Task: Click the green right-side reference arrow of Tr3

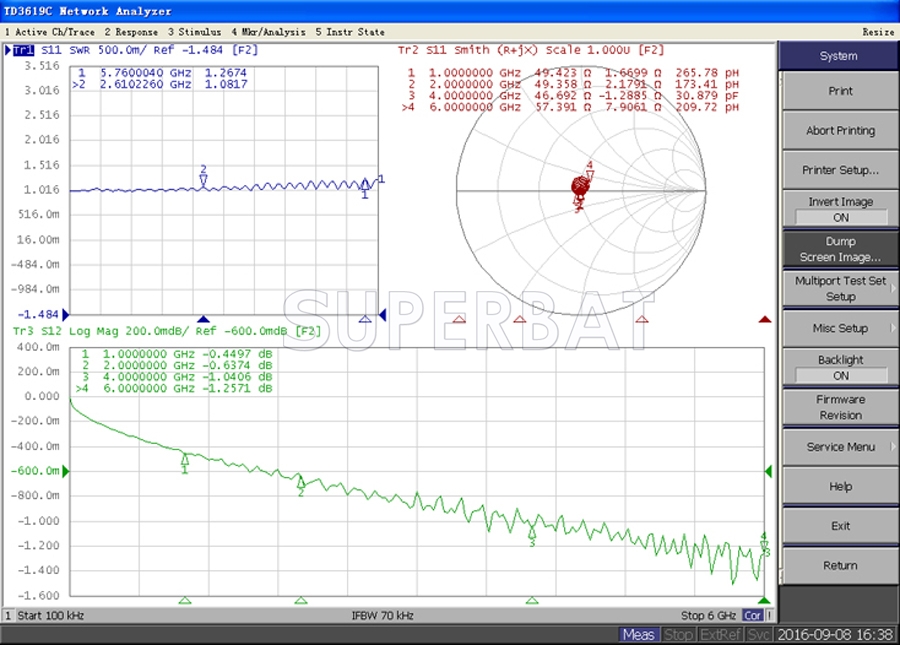Action: tap(769, 471)
